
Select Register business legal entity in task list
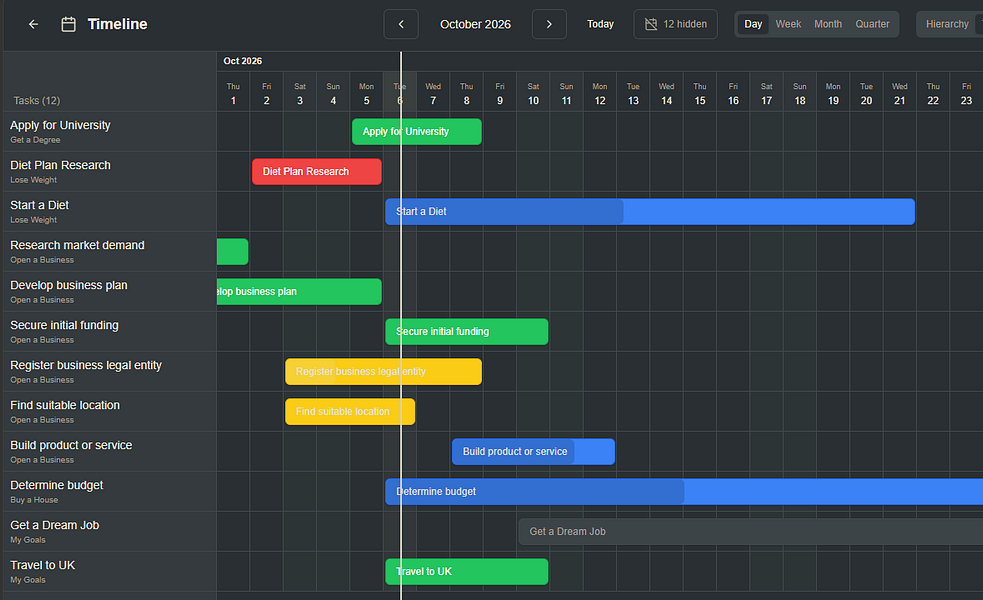[x=86, y=366]
